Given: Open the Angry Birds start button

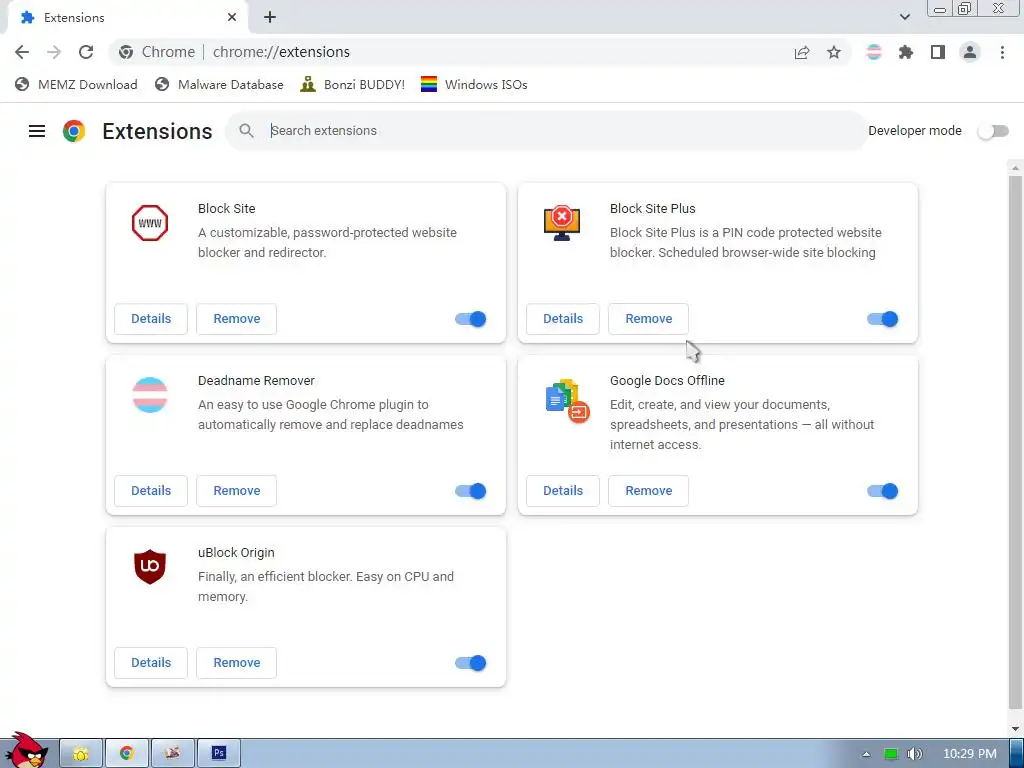Looking at the screenshot, I should coord(28,750).
